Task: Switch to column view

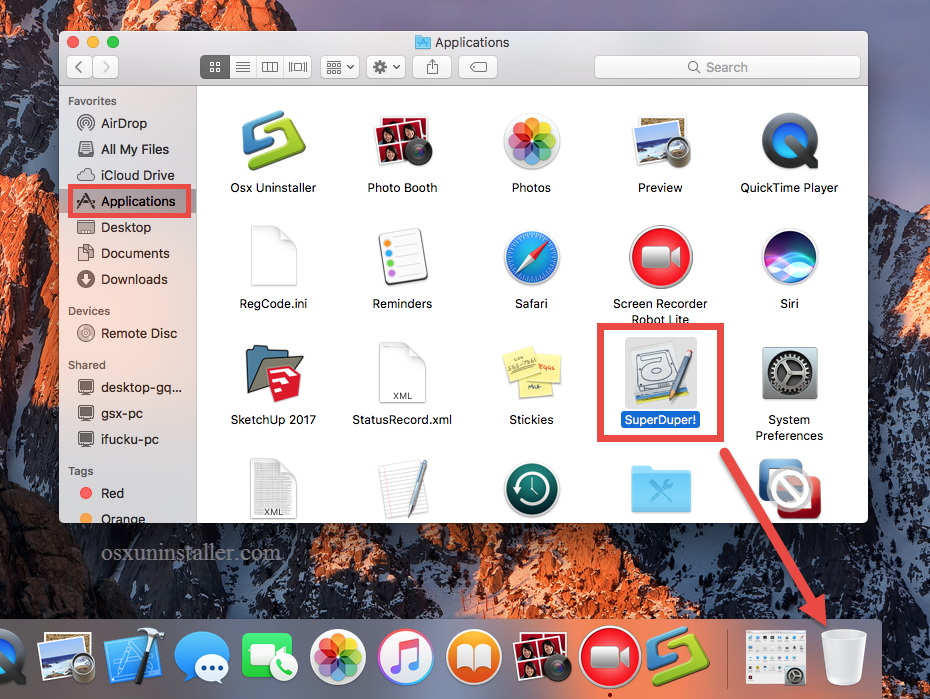Action: [x=269, y=67]
